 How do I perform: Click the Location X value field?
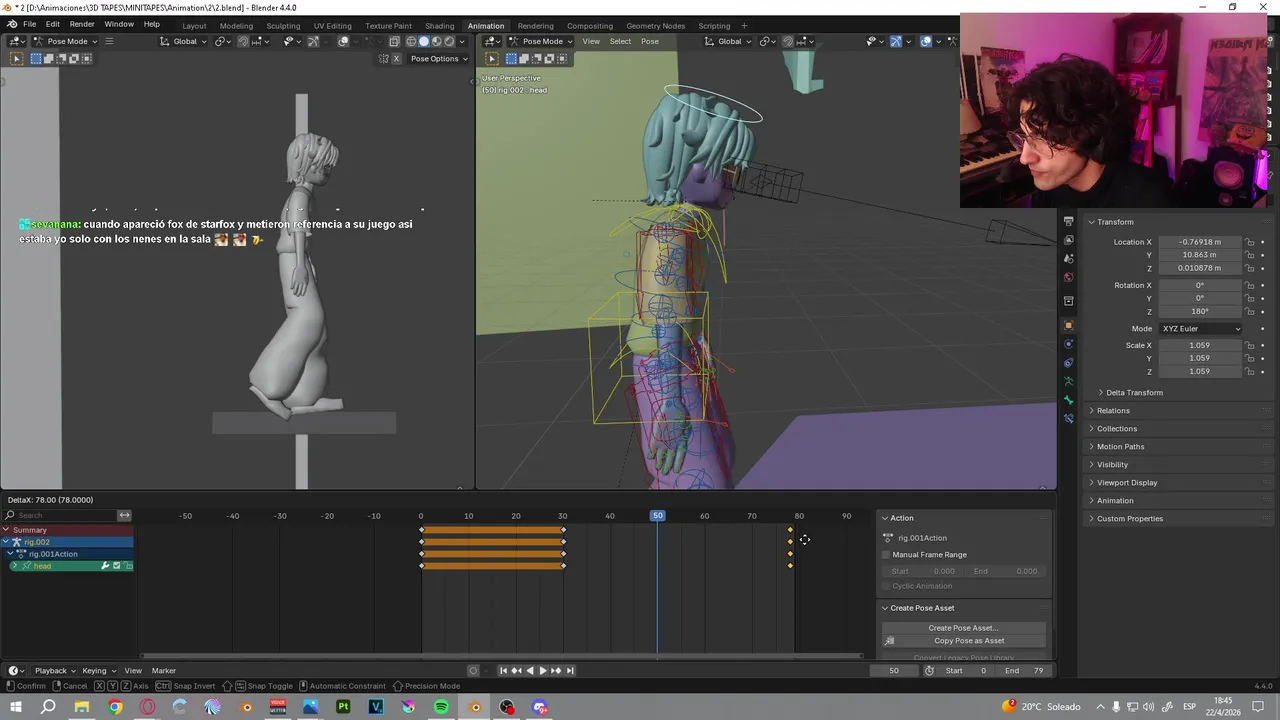pyautogui.click(x=1200, y=242)
